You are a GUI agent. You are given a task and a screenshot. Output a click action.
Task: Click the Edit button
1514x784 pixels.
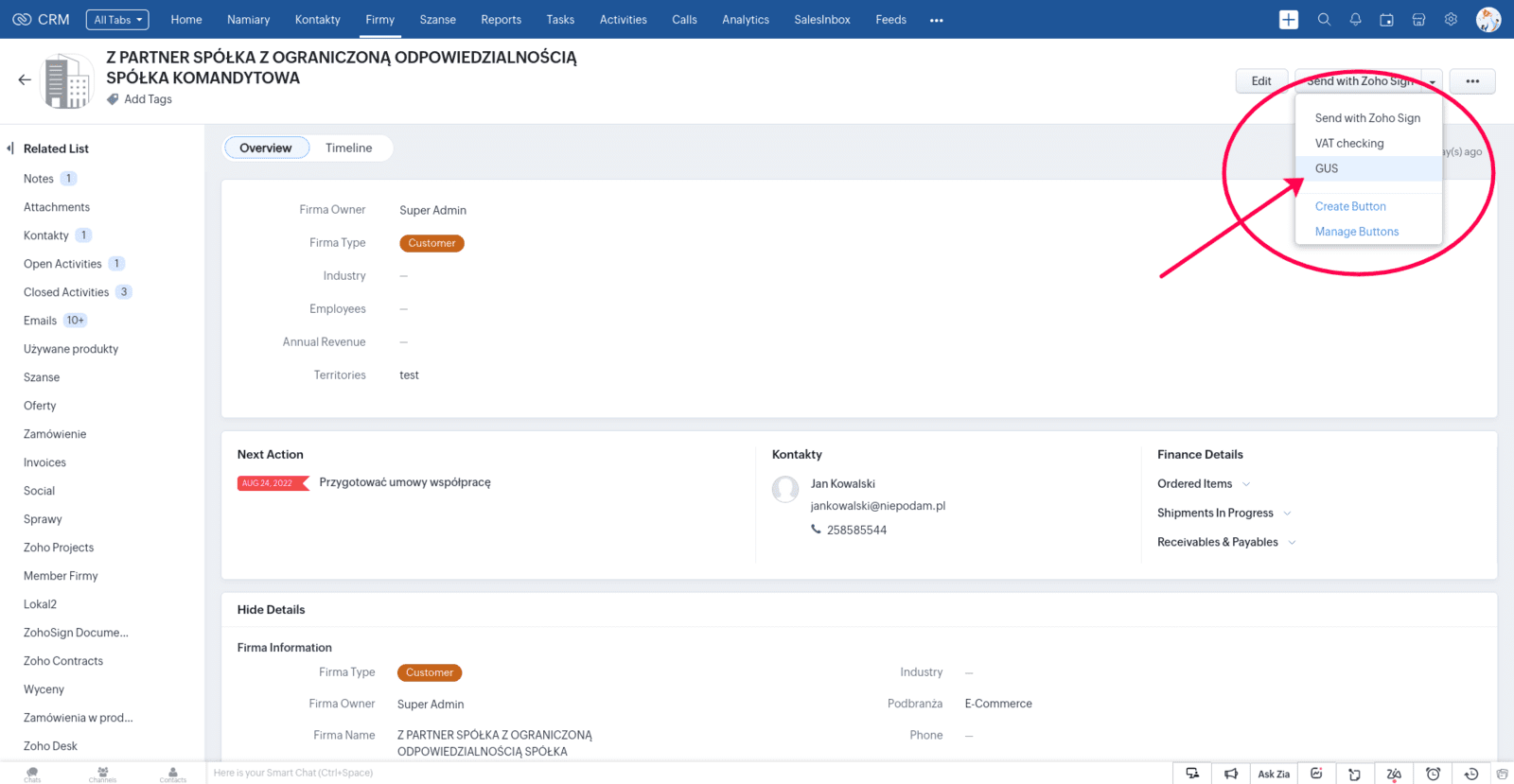[x=1260, y=81]
